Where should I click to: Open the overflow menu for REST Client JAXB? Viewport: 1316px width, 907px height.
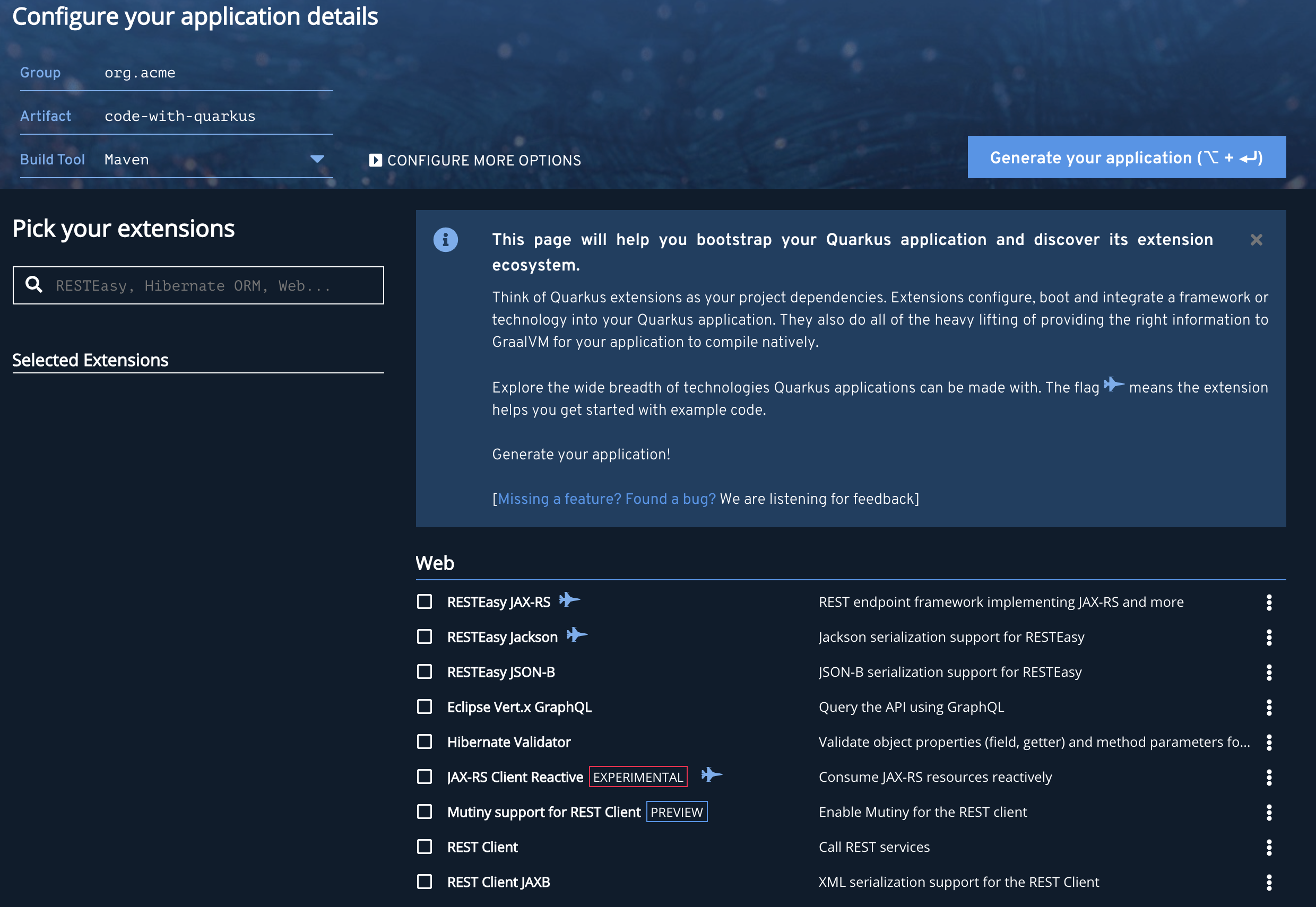coord(1269,882)
